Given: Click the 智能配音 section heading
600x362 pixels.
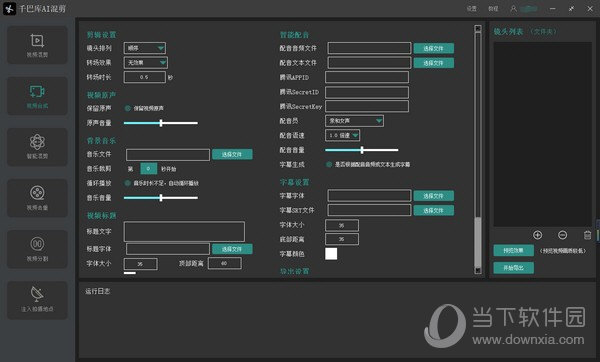Looking at the screenshot, I should coord(294,35).
